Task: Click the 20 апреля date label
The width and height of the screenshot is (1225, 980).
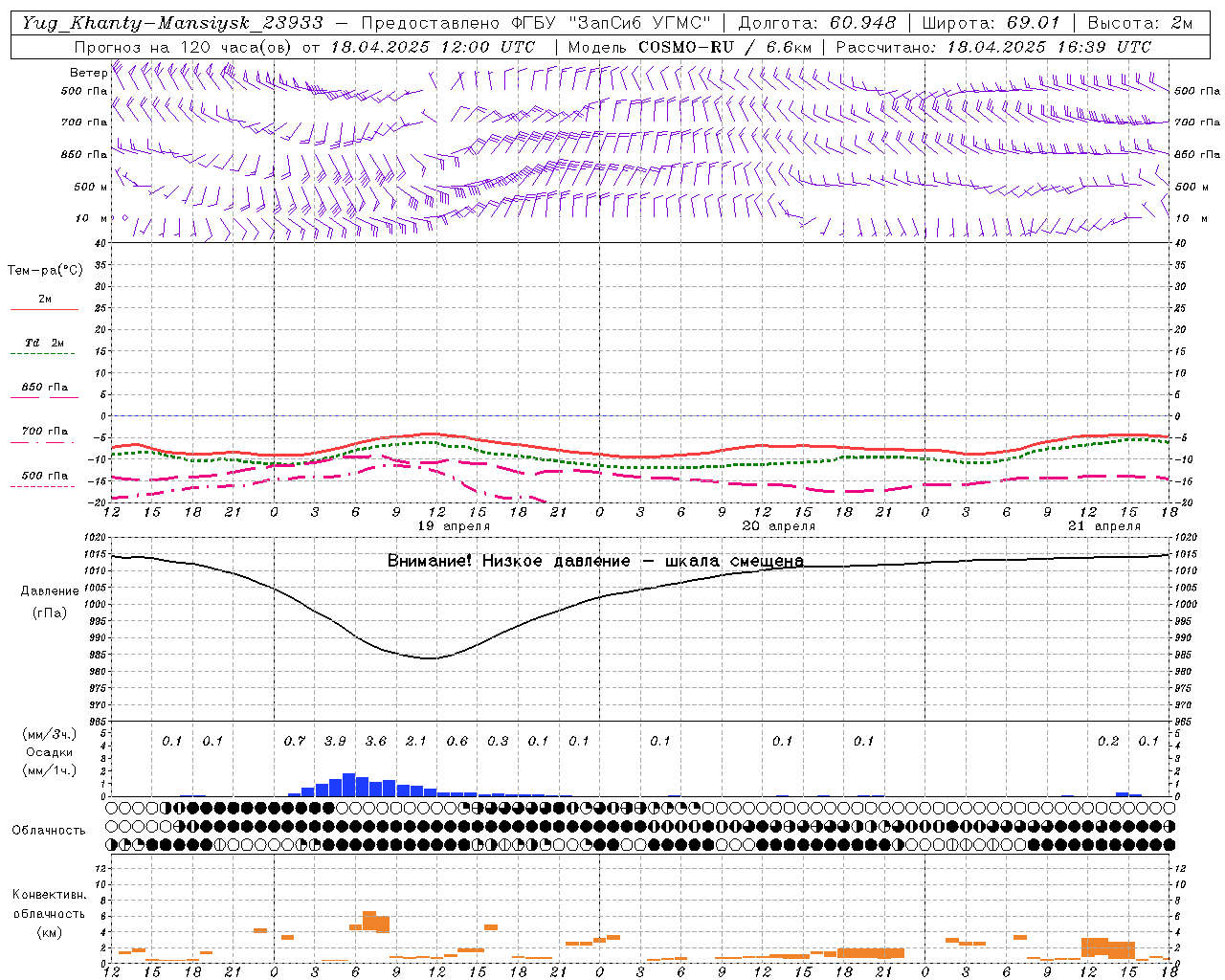Action: (x=779, y=526)
